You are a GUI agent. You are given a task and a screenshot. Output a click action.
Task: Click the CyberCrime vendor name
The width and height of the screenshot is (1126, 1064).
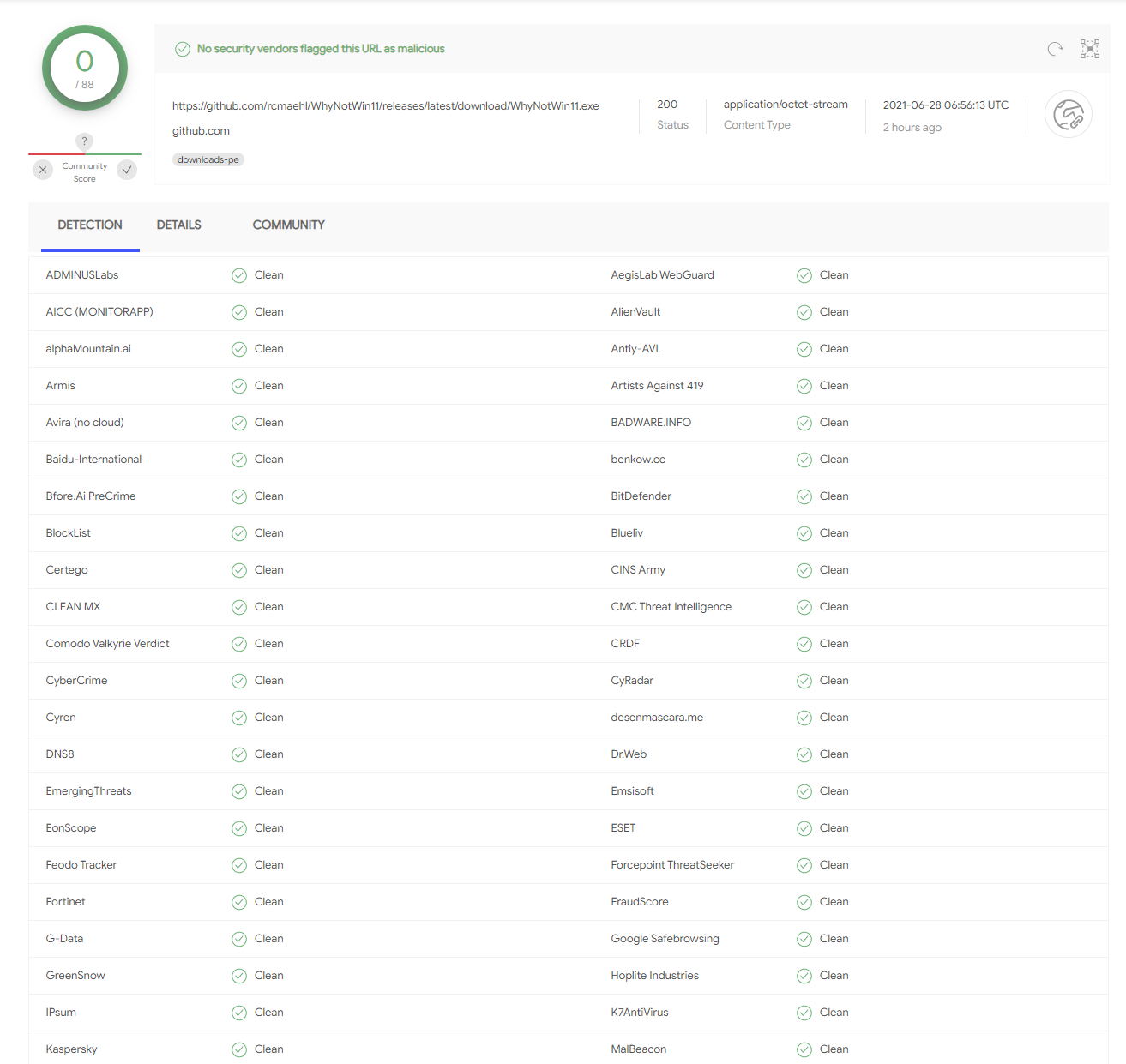click(77, 681)
